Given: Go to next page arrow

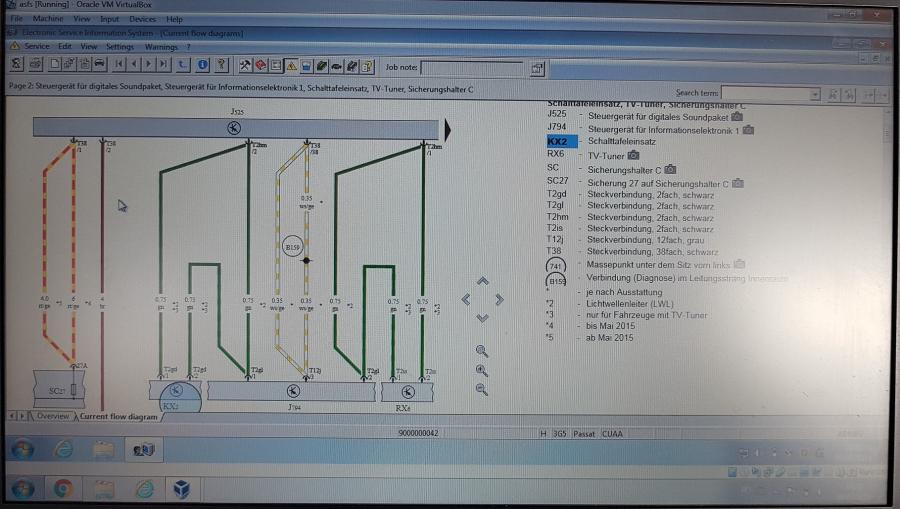Looking at the screenshot, I should (x=149, y=64).
